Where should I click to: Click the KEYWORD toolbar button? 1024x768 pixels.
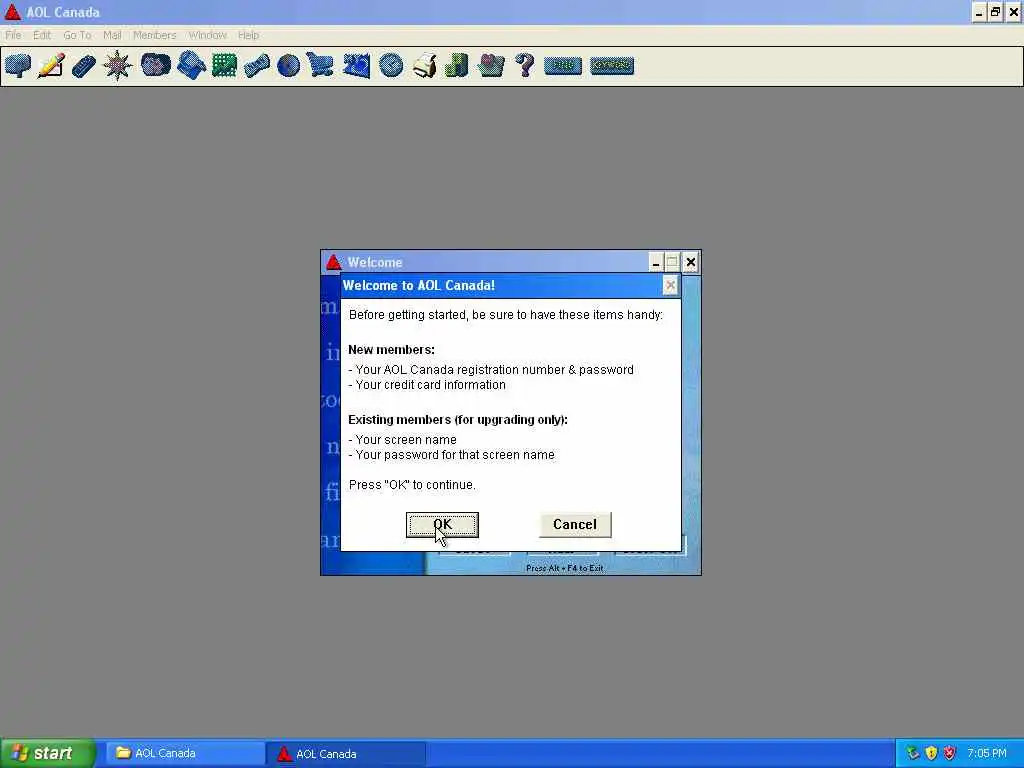coord(612,65)
